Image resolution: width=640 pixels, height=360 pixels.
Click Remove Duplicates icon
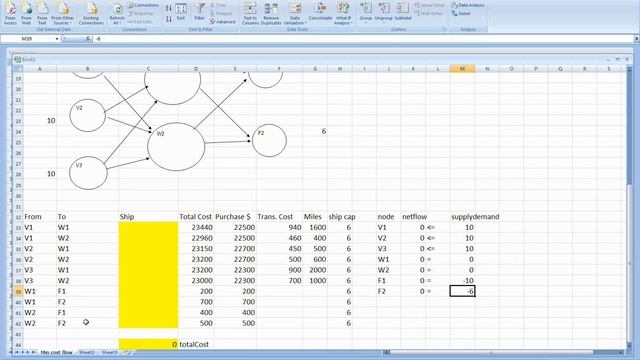coord(271,13)
